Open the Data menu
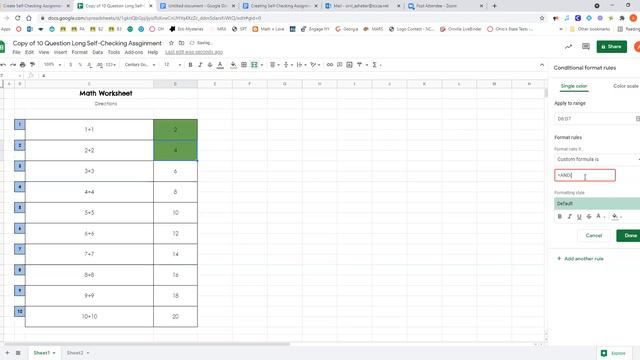 98,52
